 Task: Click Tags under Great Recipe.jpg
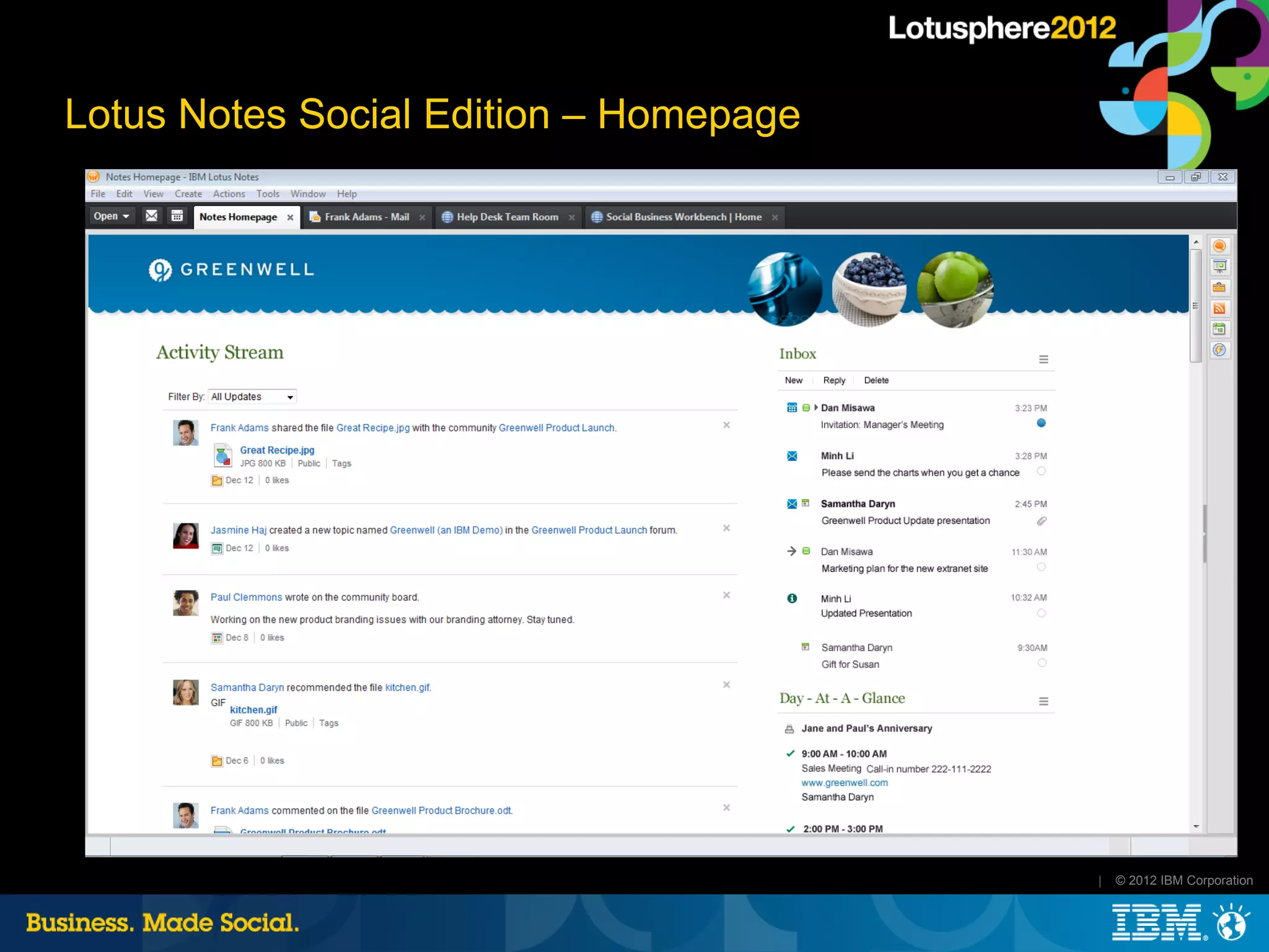pos(341,463)
